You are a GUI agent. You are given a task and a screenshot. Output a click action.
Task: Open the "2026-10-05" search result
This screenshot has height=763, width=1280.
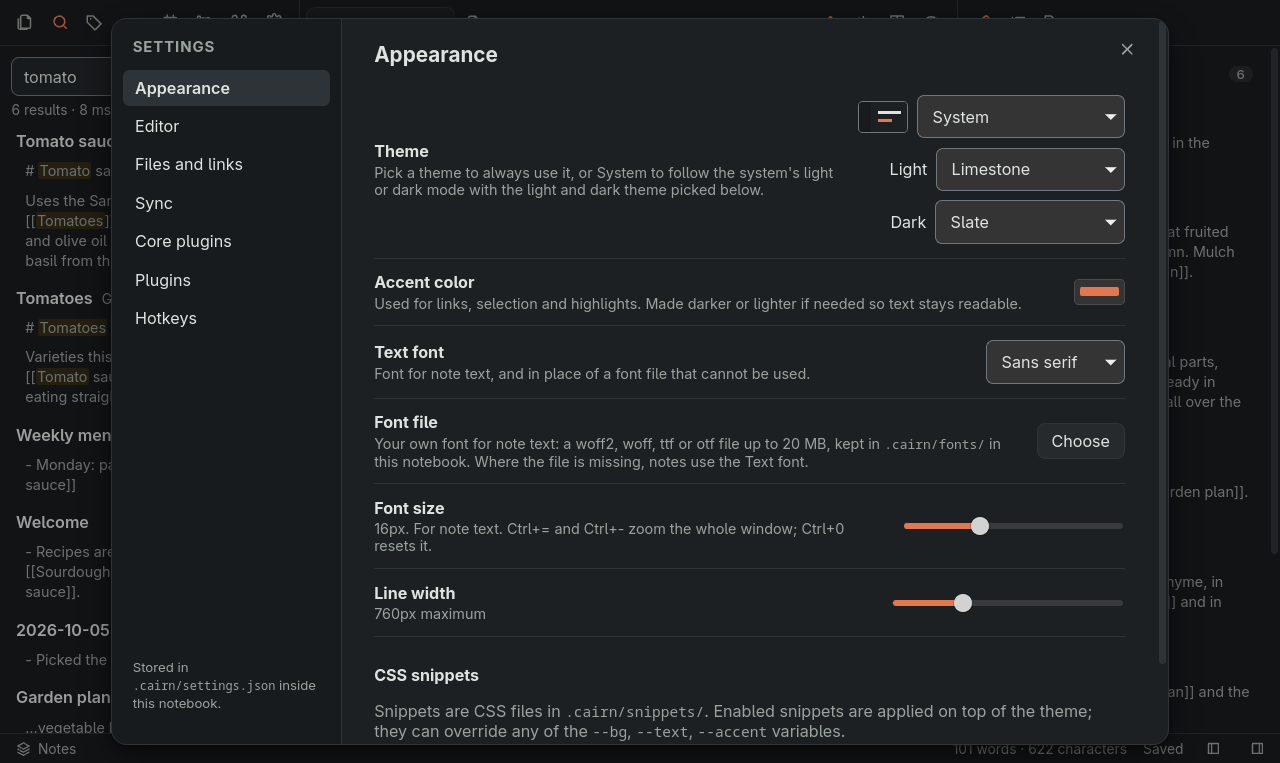click(63, 630)
